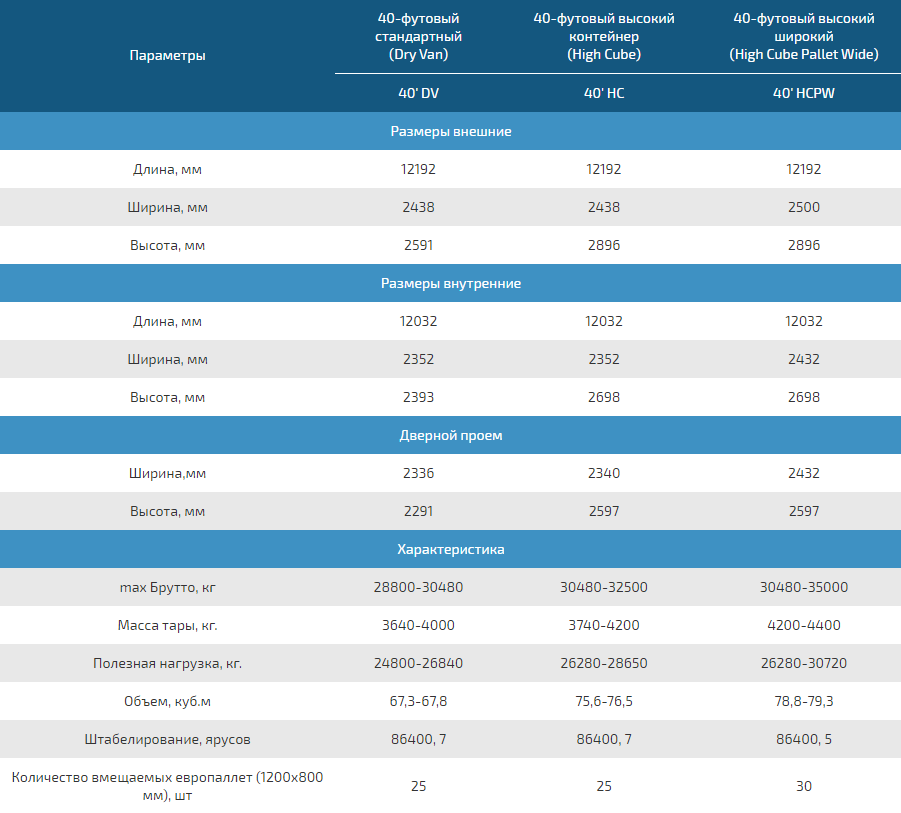Select the "Масса тары, кг." row label
The width and height of the screenshot is (901, 813).
click(167, 625)
